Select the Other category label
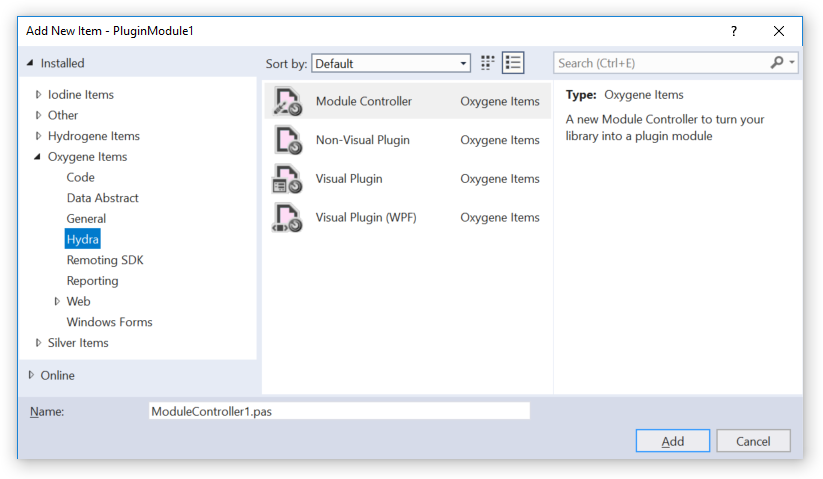 click(x=63, y=115)
